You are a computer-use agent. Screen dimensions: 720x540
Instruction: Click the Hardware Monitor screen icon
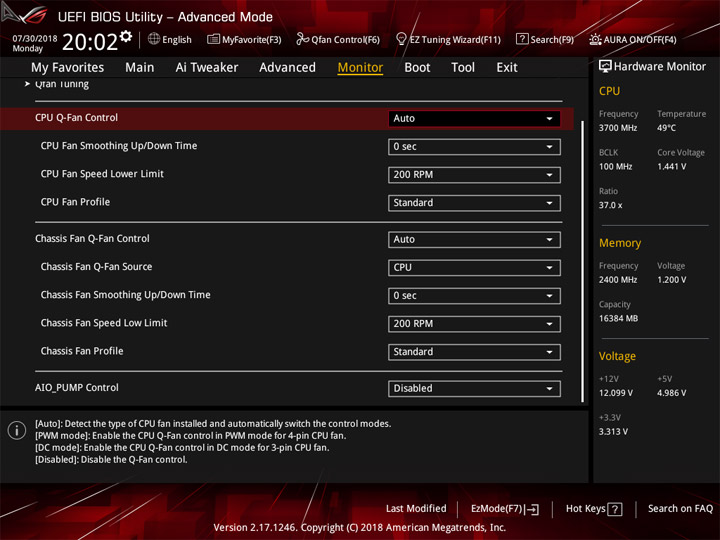tap(605, 67)
